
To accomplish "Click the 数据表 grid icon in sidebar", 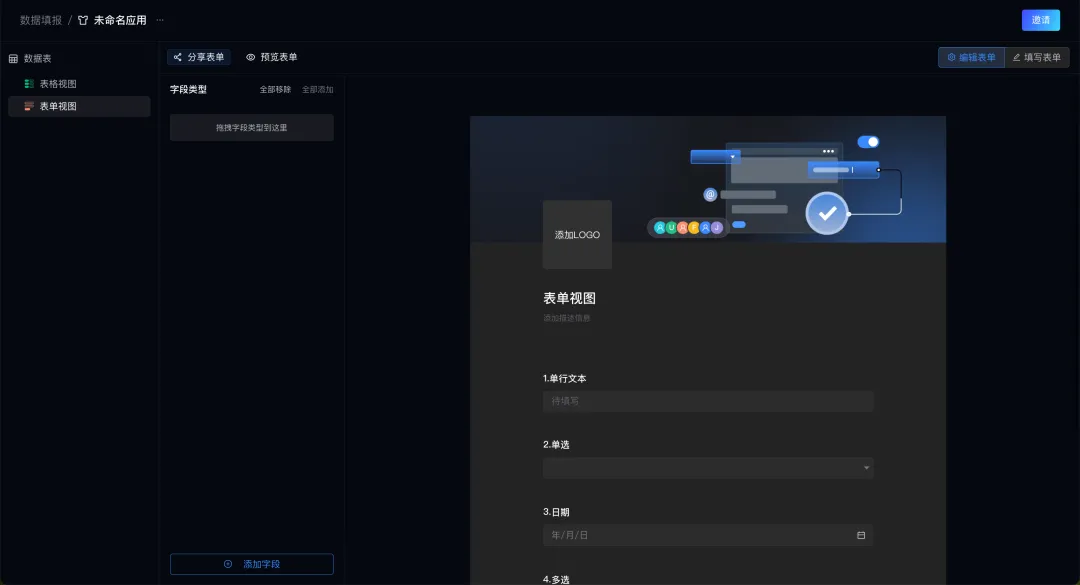I will 13,59.
